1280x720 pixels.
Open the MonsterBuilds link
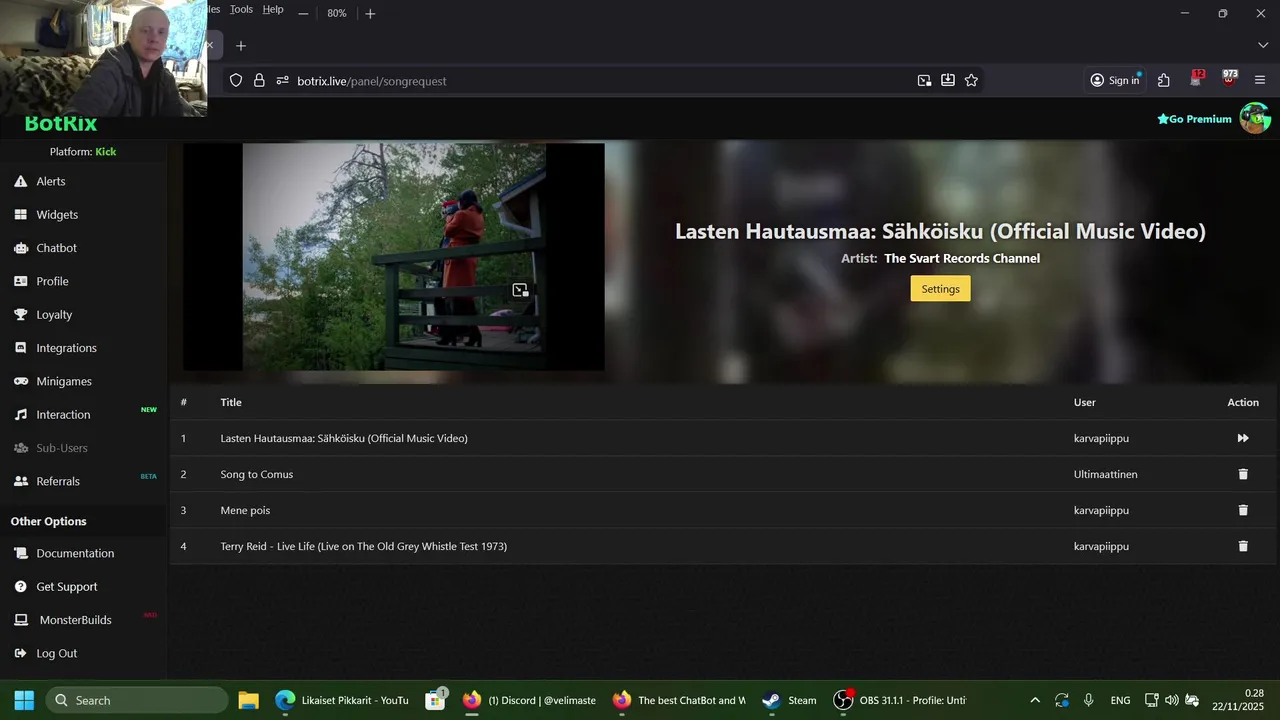point(75,620)
